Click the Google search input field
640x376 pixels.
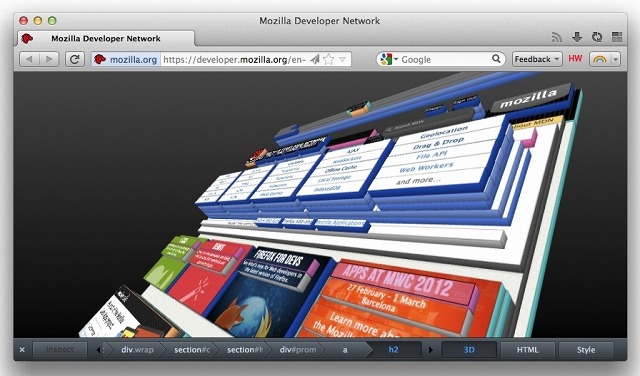coord(444,60)
